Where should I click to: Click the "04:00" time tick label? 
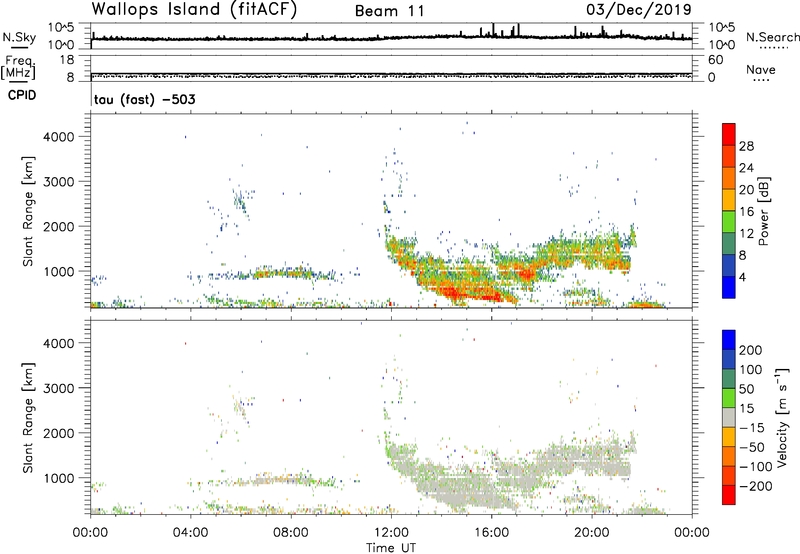point(190,533)
